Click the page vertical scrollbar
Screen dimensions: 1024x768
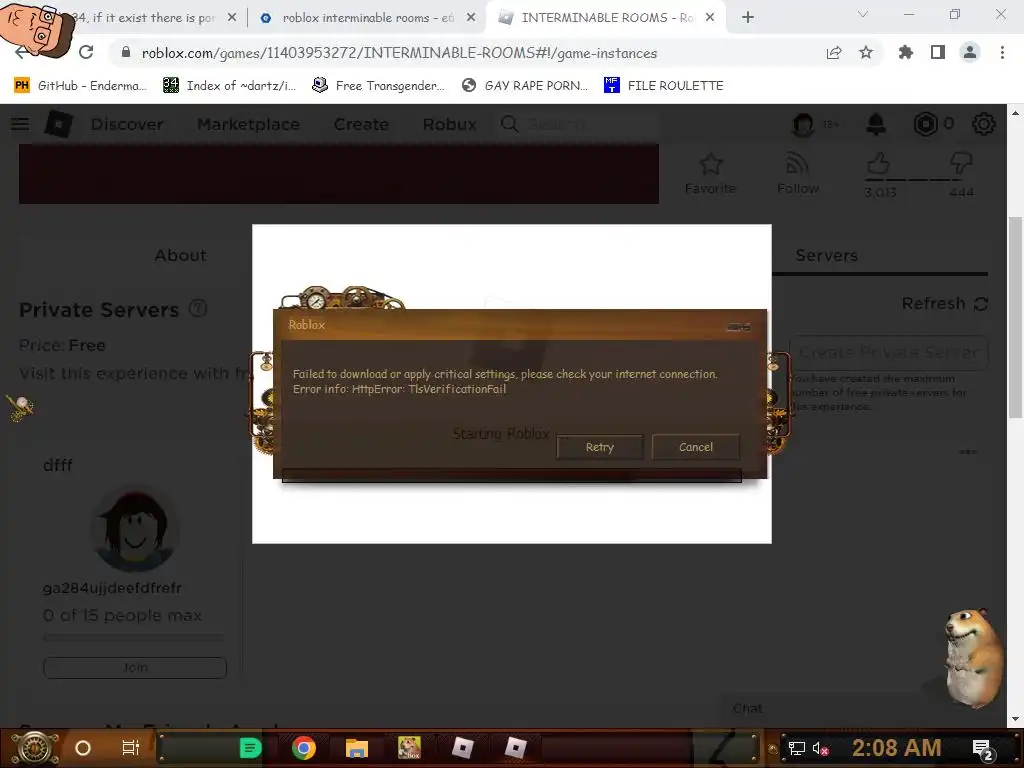click(x=1015, y=317)
